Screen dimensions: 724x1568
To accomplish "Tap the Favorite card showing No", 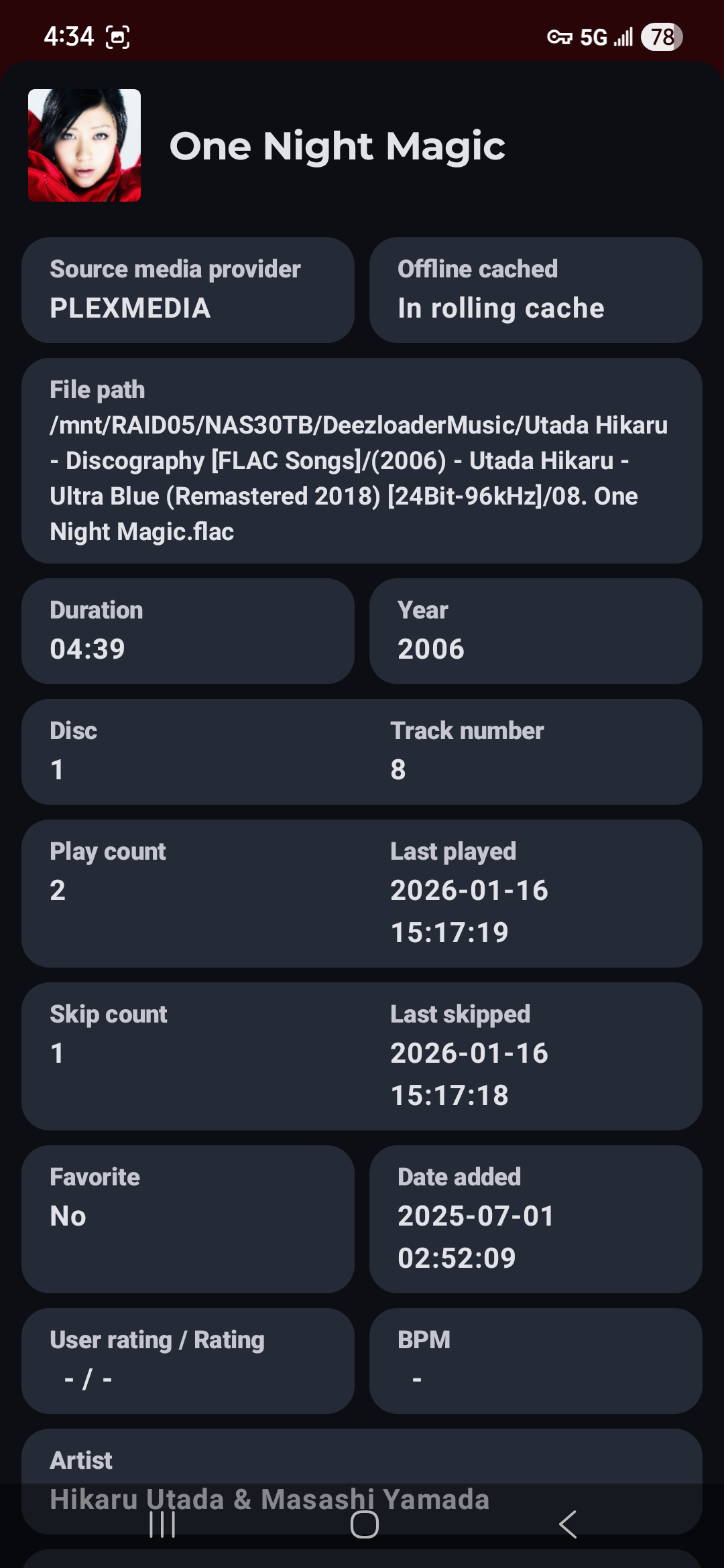I will (x=188, y=1218).
